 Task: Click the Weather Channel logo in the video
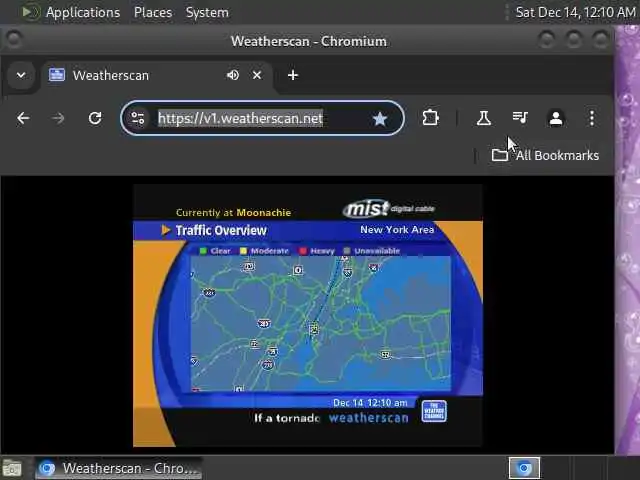(x=434, y=411)
